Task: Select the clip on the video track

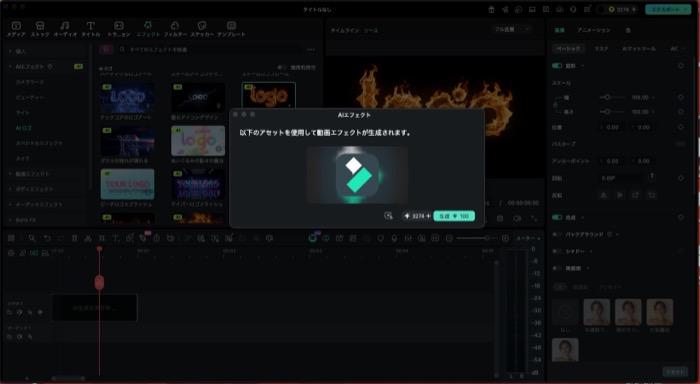Action: 95,308
